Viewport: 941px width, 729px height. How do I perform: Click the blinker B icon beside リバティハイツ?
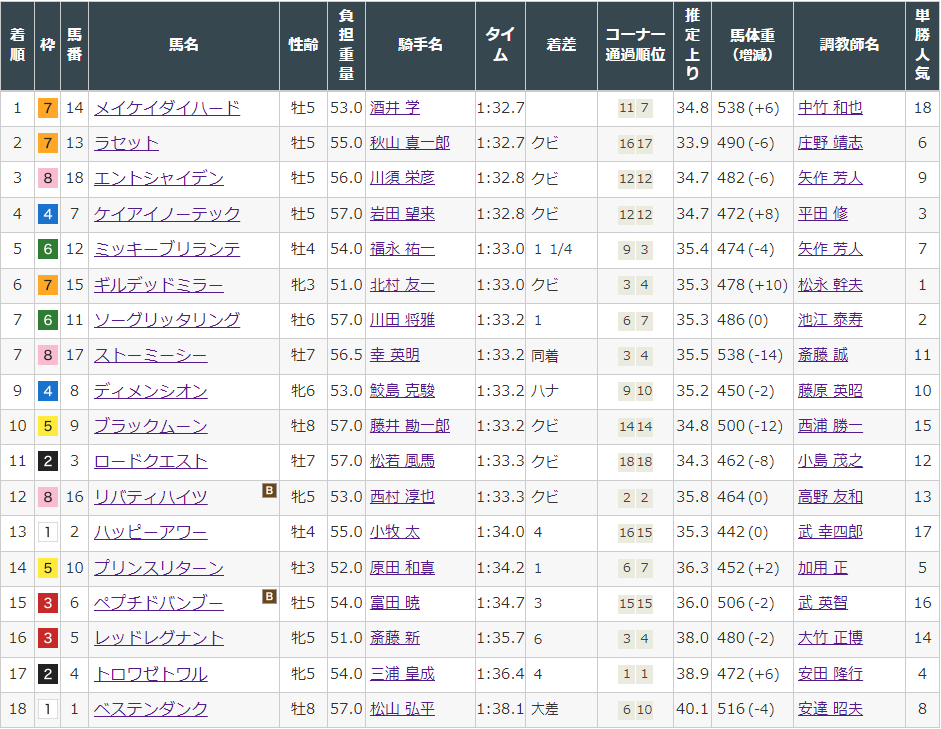[x=269, y=491]
